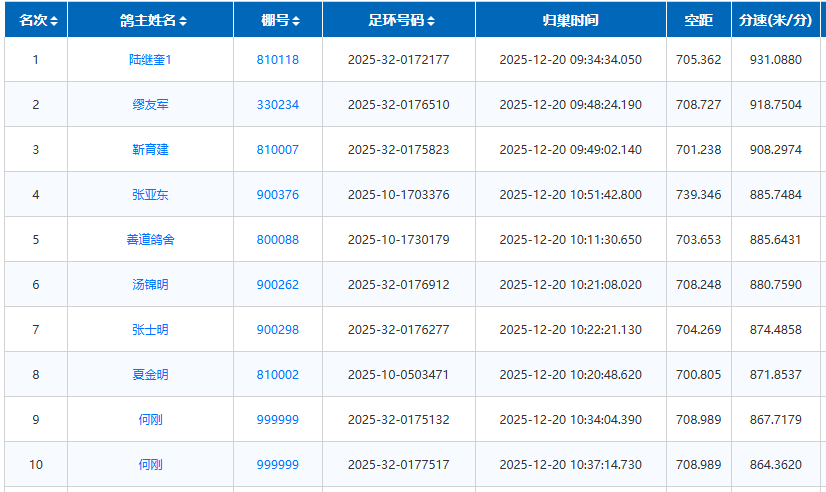This screenshot has width=826, height=492.
Task: Click loft number 900298
Action: [x=277, y=330]
